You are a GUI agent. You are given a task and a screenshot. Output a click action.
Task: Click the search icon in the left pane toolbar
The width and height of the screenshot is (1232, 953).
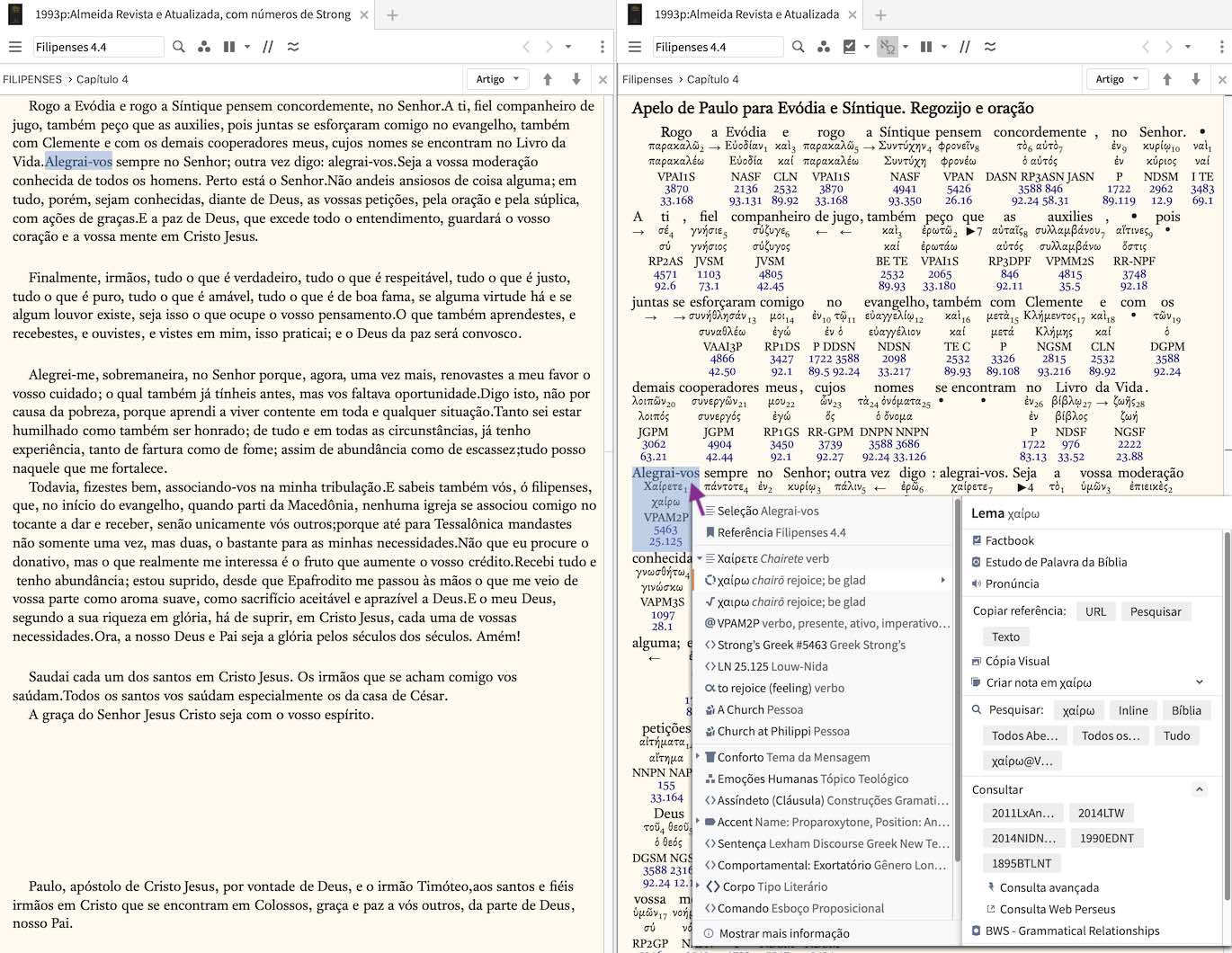pyautogui.click(x=178, y=47)
